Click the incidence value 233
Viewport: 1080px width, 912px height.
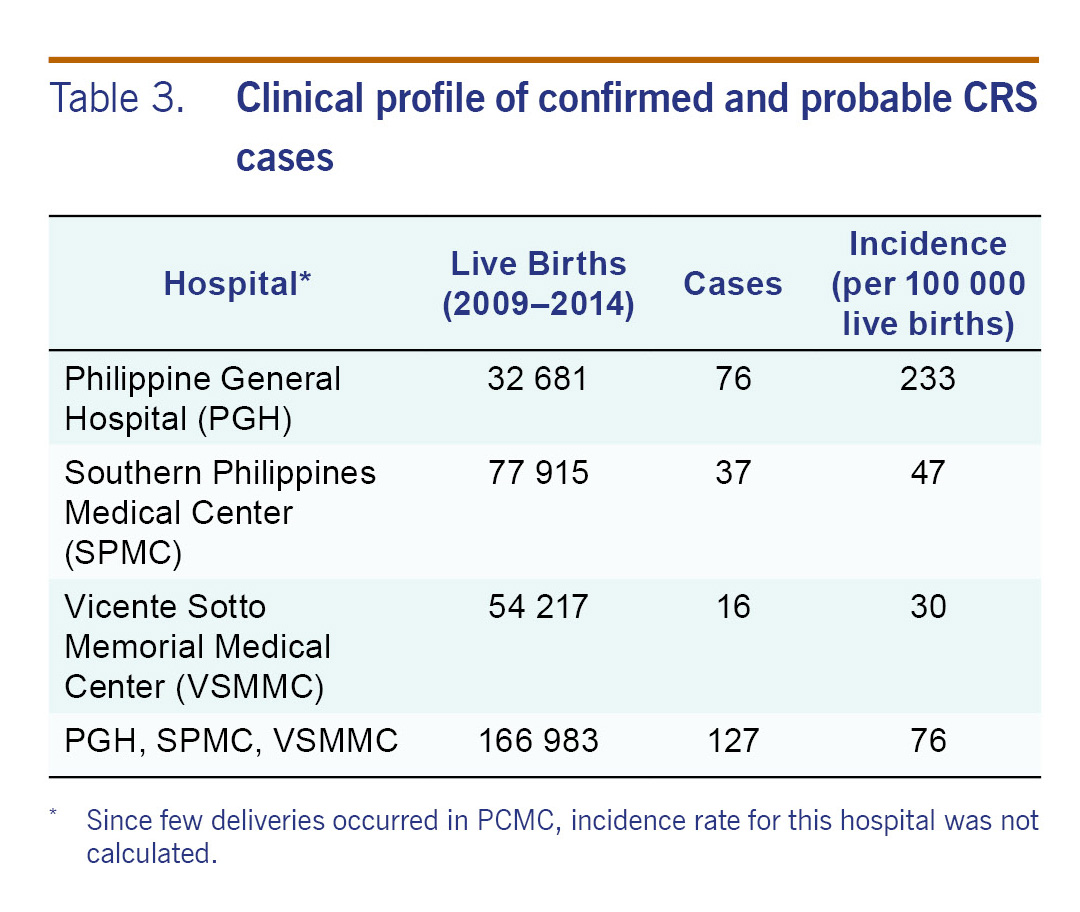pos(928,380)
